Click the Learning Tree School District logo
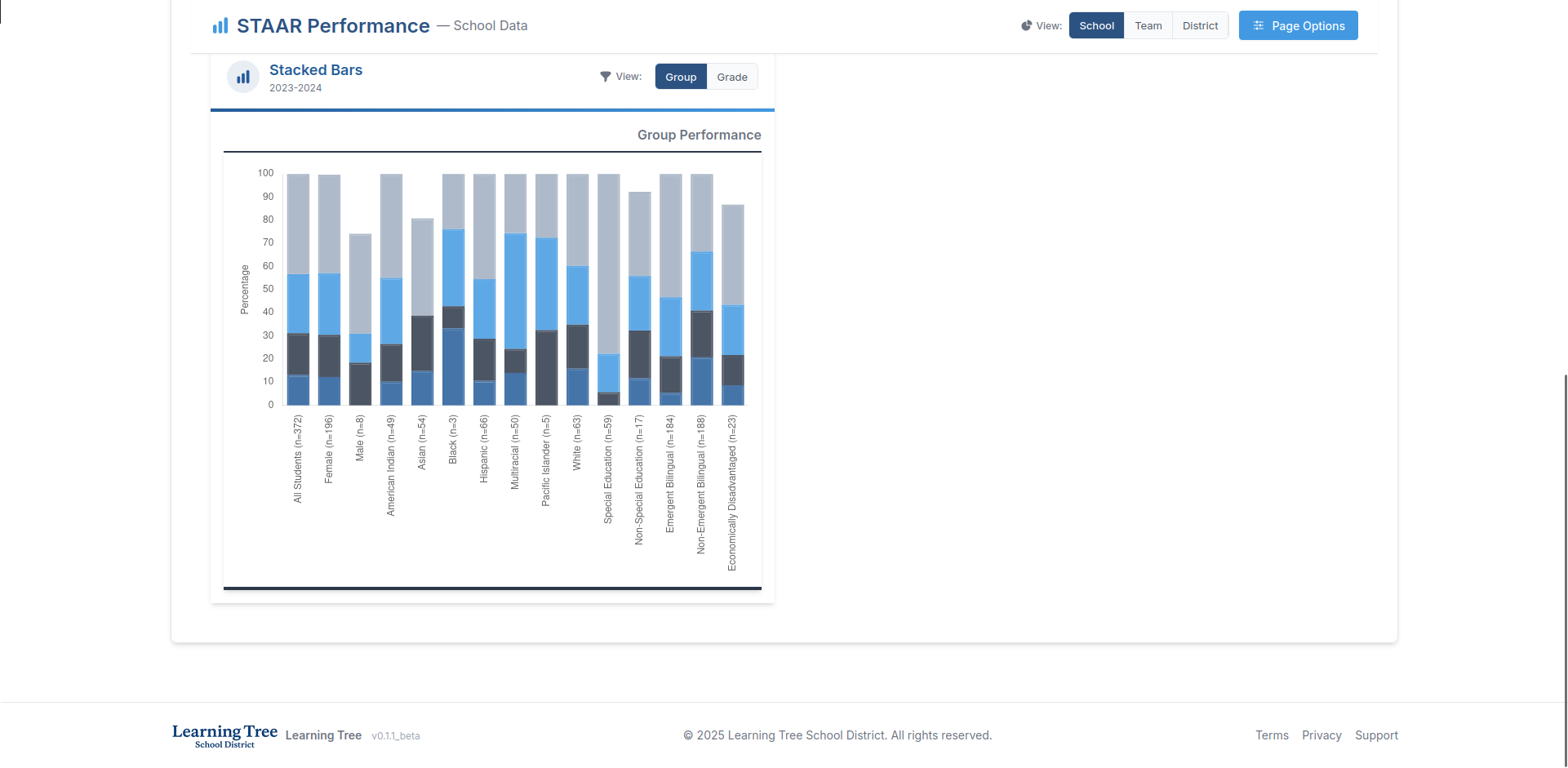Image resolution: width=1568 pixels, height=768 pixels. pos(224,735)
